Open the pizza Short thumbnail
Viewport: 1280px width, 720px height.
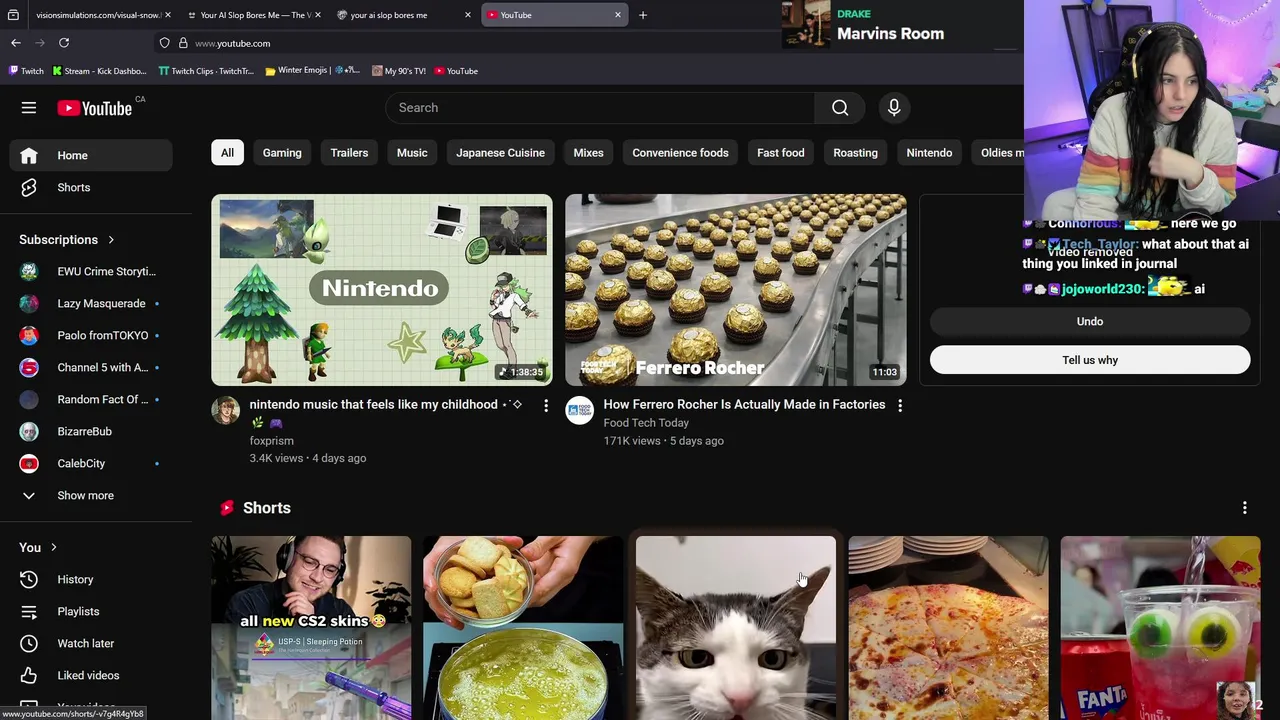click(948, 628)
